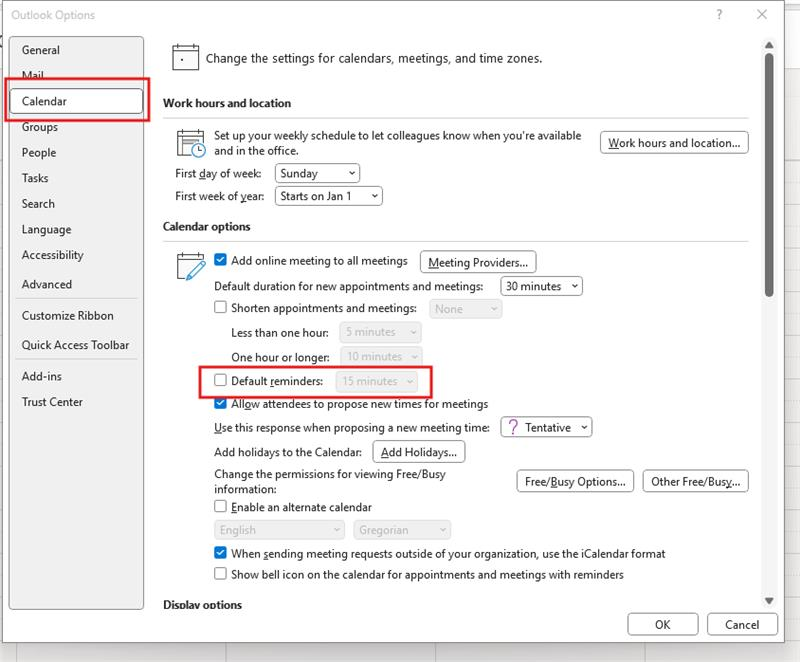Viewport: 800px width, 662px height.
Task: Click Add Holidays button
Action: 419,452
